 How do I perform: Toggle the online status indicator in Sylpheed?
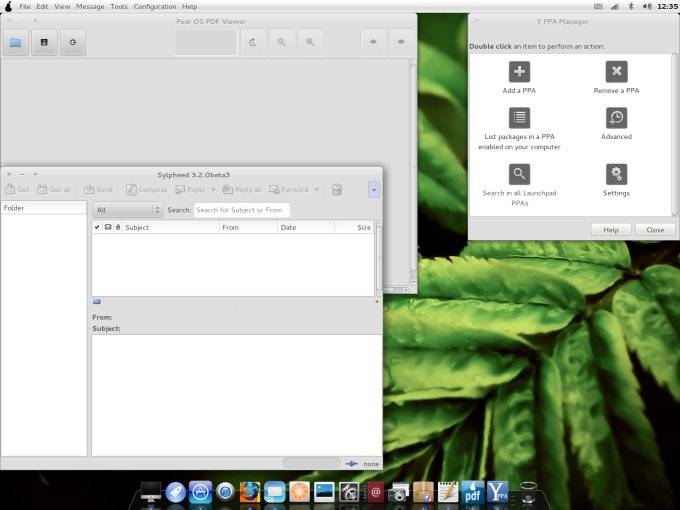coord(351,463)
